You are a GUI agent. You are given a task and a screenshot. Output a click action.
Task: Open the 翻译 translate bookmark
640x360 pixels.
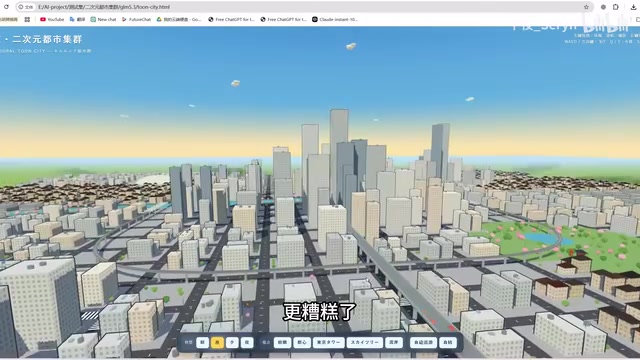(x=78, y=19)
